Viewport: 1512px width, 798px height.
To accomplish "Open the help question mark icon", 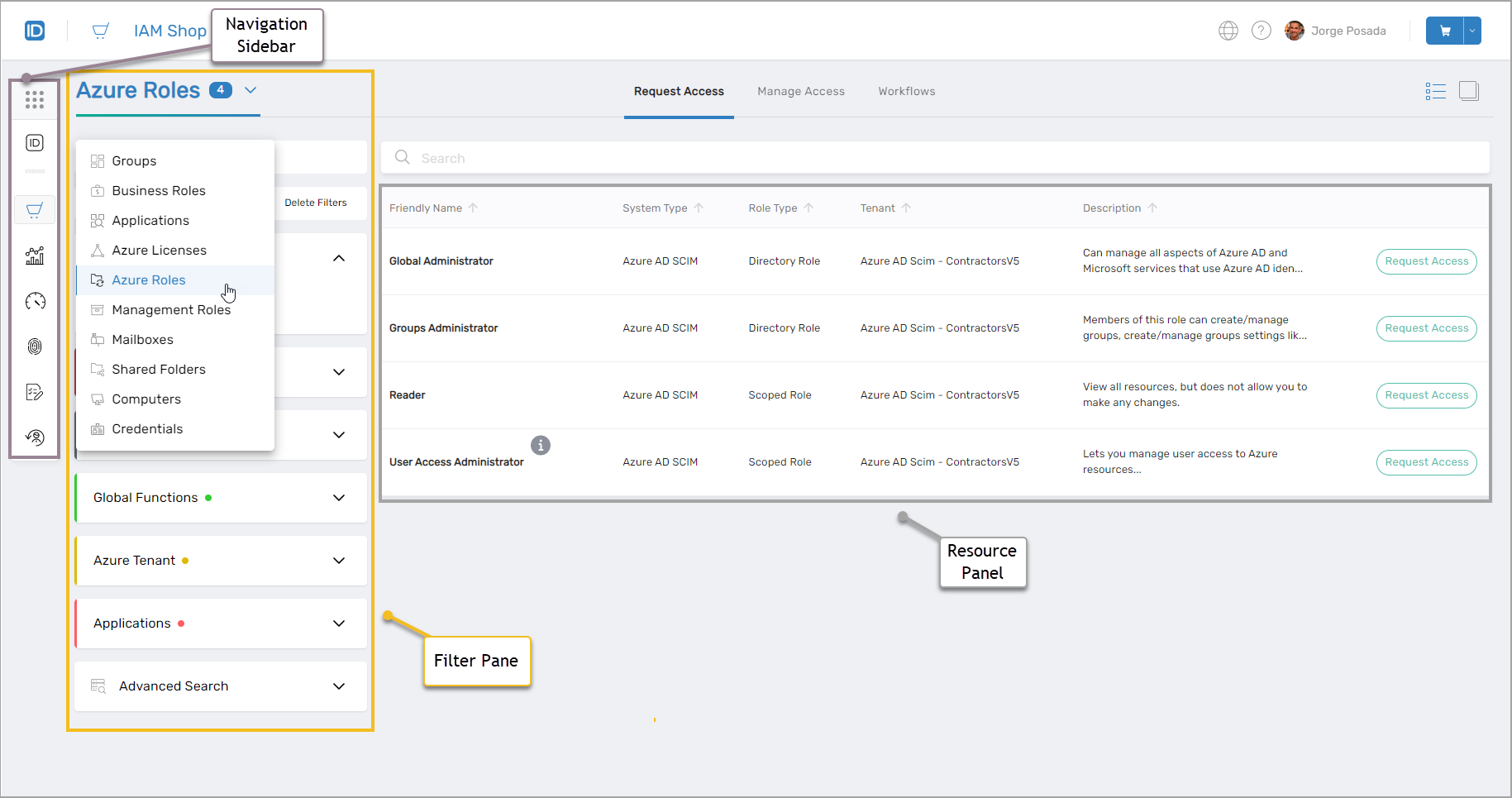I will 1261,31.
